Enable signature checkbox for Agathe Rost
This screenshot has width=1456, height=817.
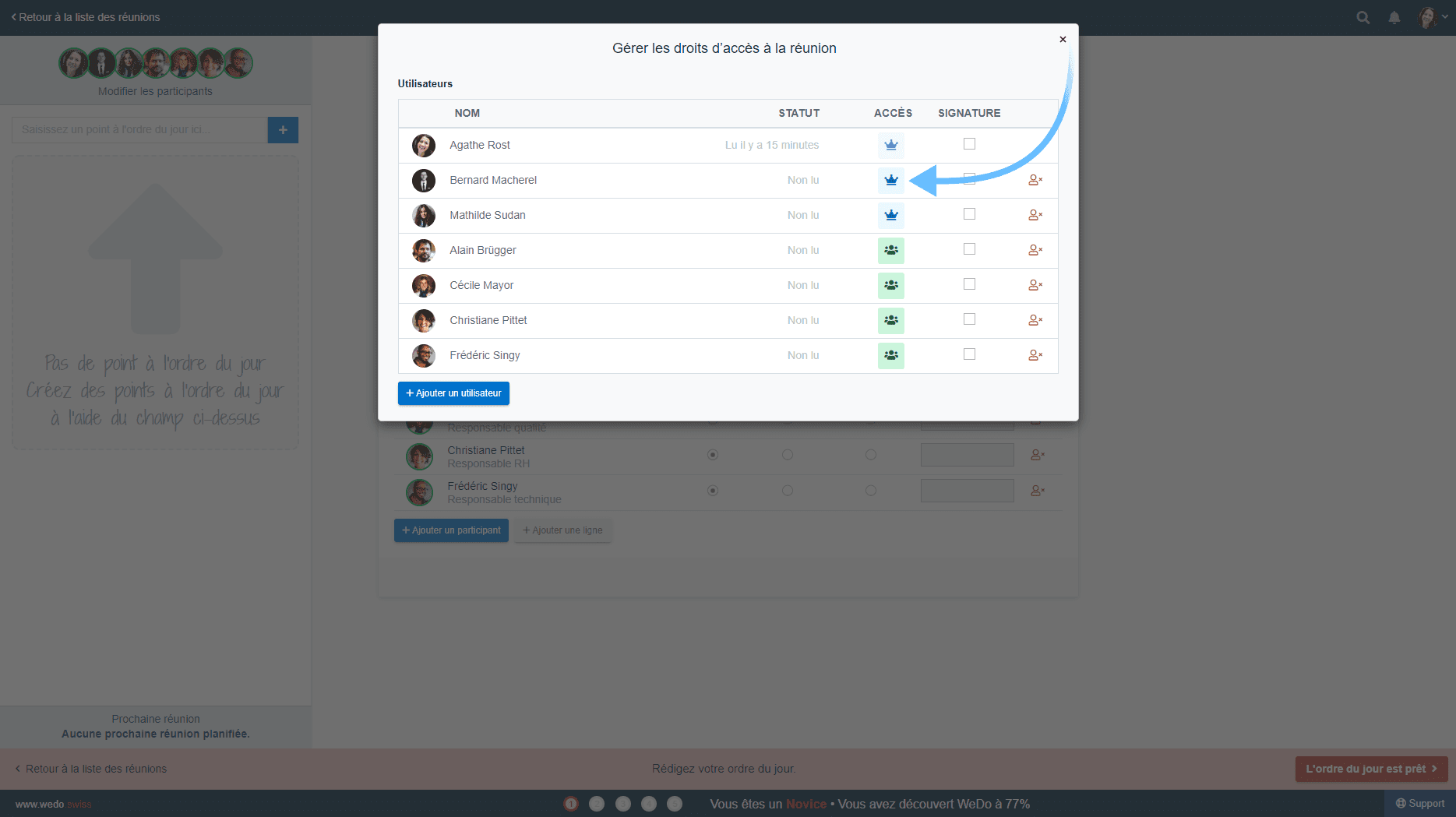969,144
